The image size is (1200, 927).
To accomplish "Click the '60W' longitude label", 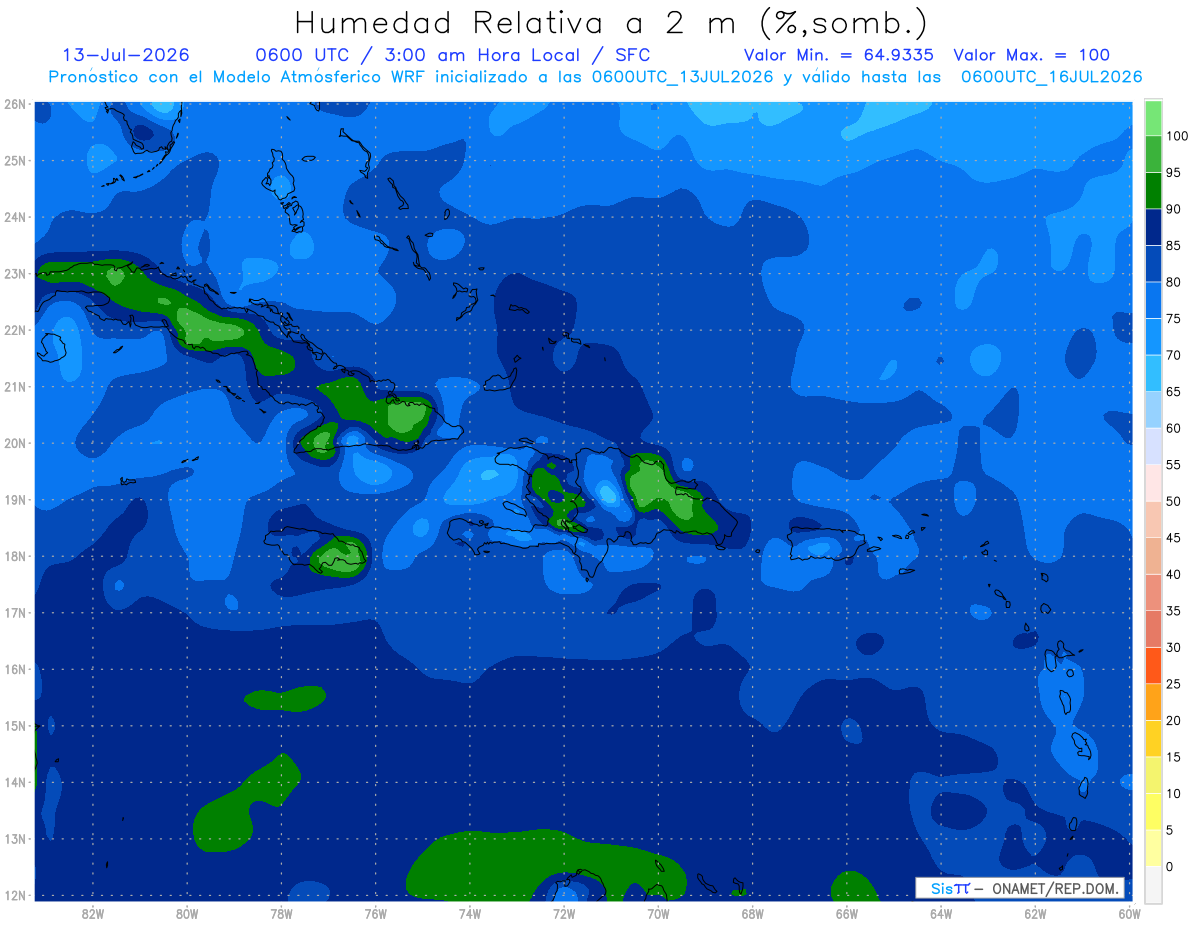I will click(1130, 913).
